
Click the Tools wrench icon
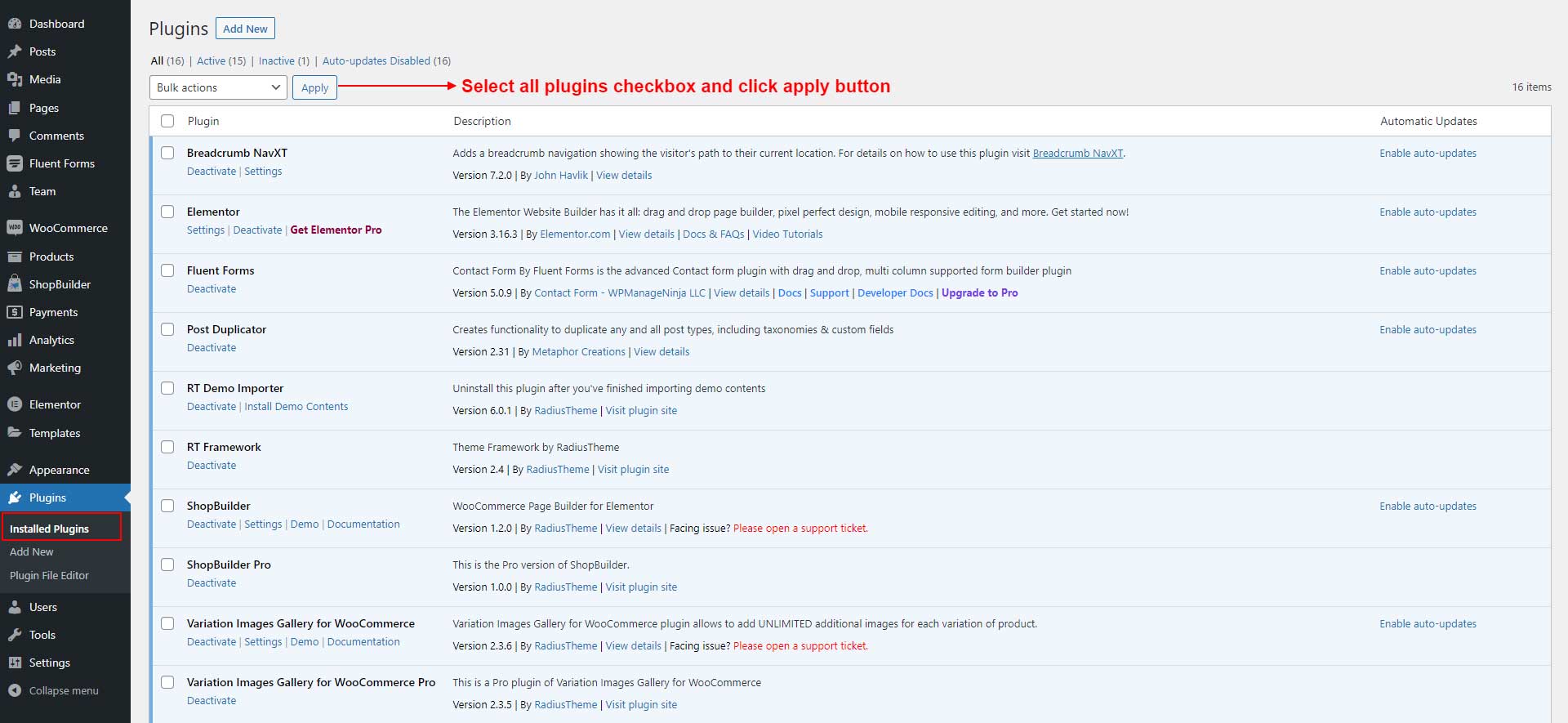click(x=15, y=635)
